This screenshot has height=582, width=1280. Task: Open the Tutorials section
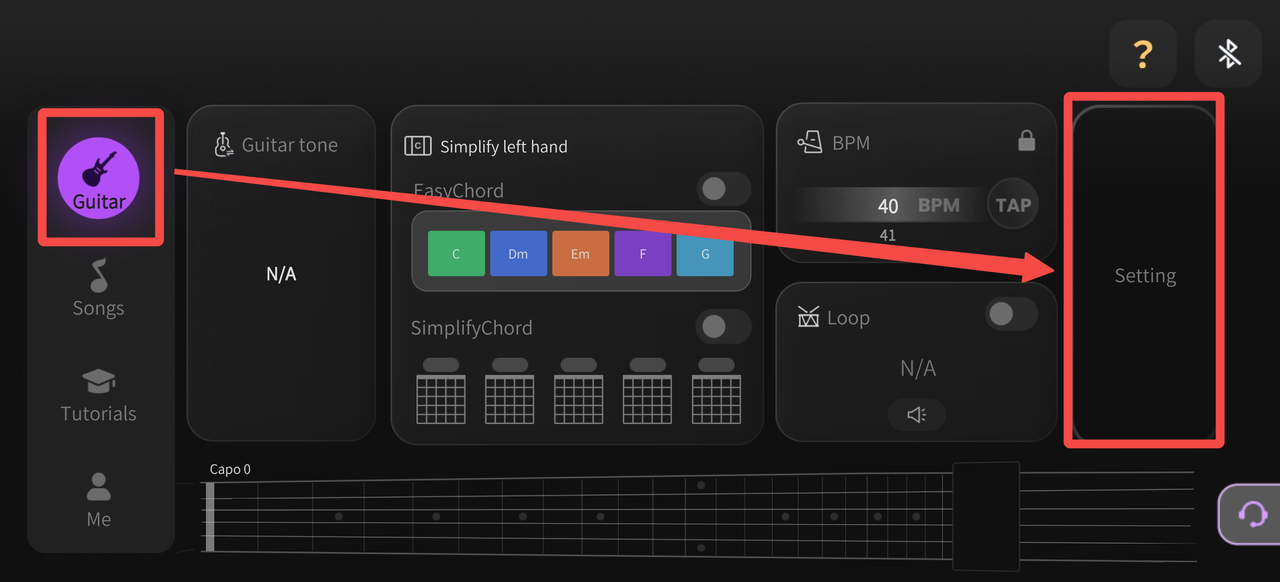(x=98, y=395)
